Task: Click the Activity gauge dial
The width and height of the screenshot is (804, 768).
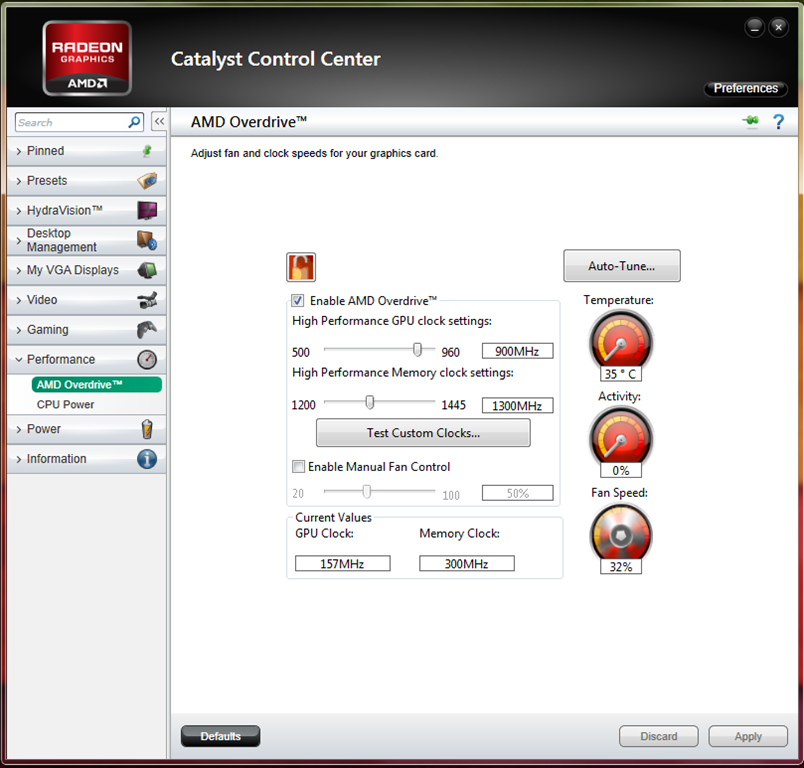Action: pos(620,437)
